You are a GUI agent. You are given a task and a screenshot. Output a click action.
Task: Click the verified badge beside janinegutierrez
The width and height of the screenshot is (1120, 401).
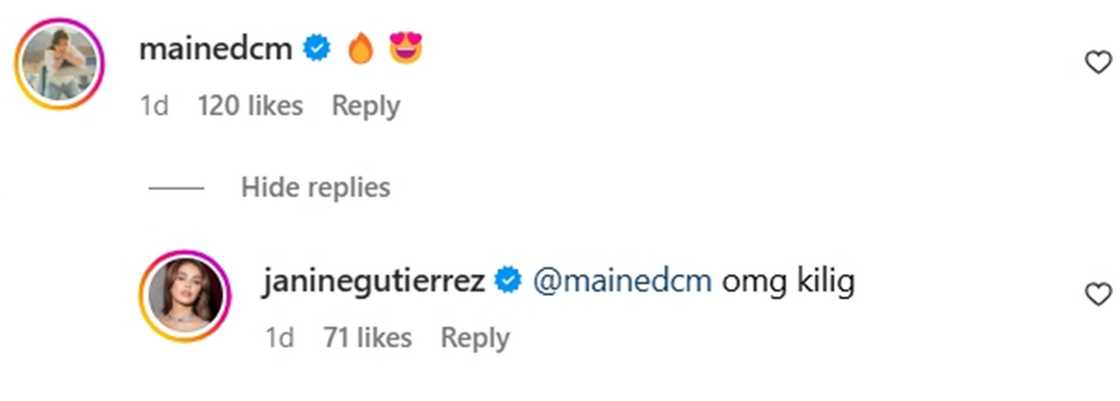point(510,282)
